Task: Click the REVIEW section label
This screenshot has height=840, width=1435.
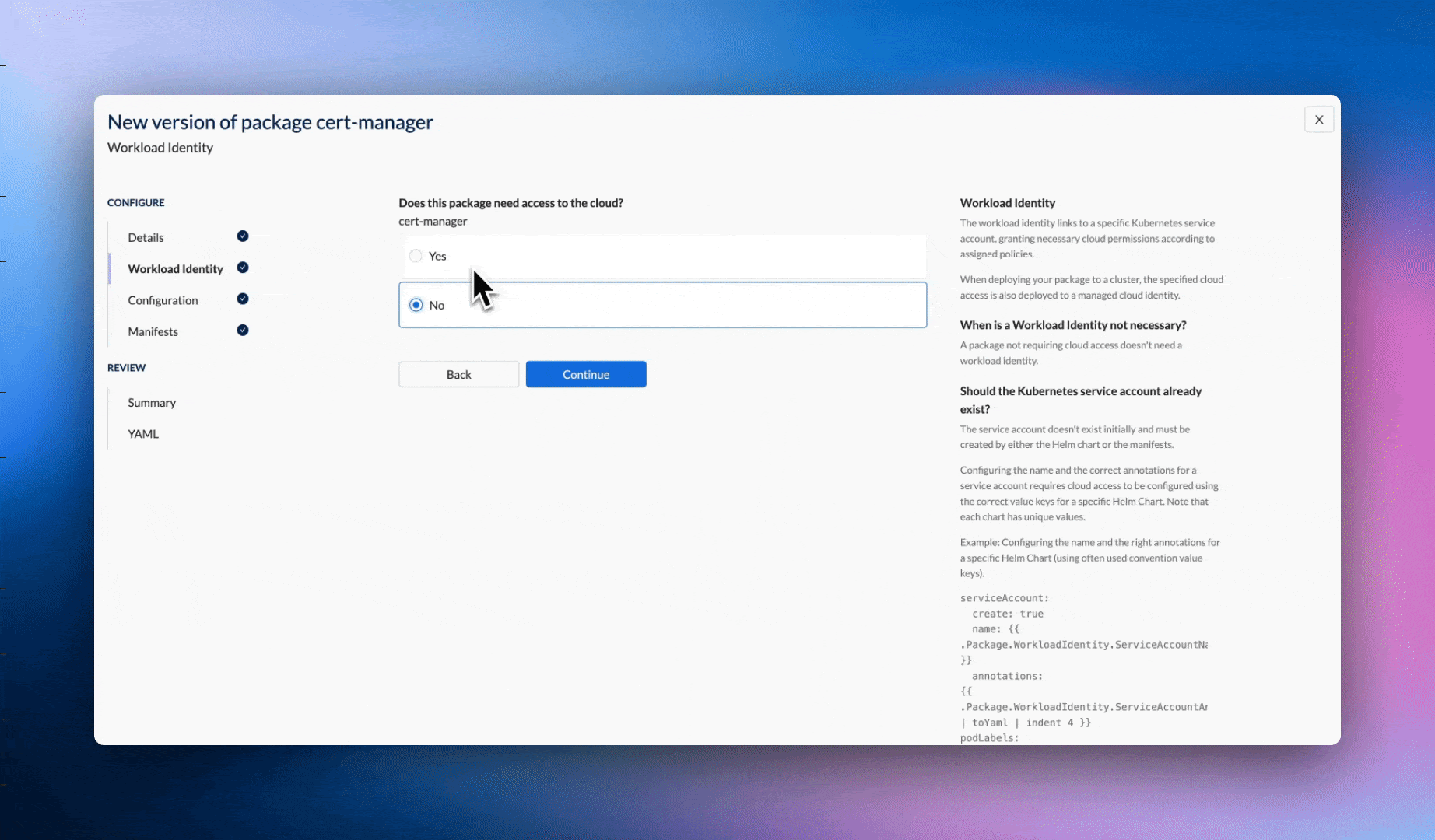Action: pos(126,368)
